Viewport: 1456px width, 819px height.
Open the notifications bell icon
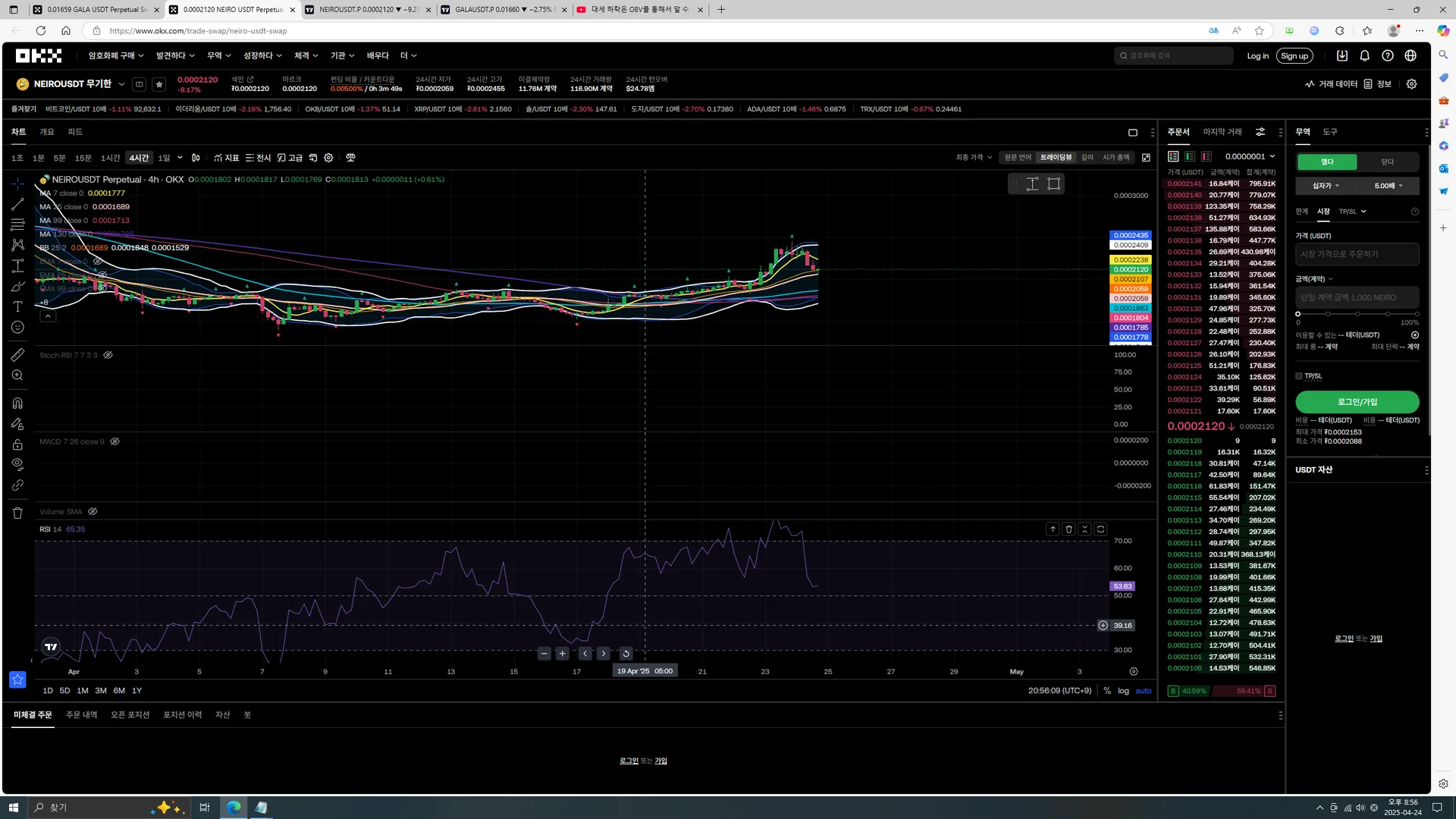point(1364,55)
